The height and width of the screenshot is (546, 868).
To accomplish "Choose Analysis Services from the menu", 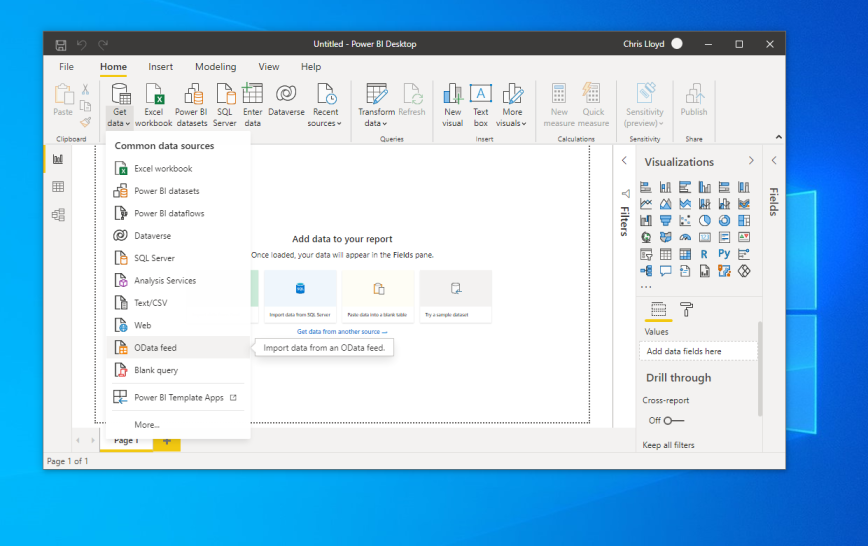I will pyautogui.click(x=178, y=281).
